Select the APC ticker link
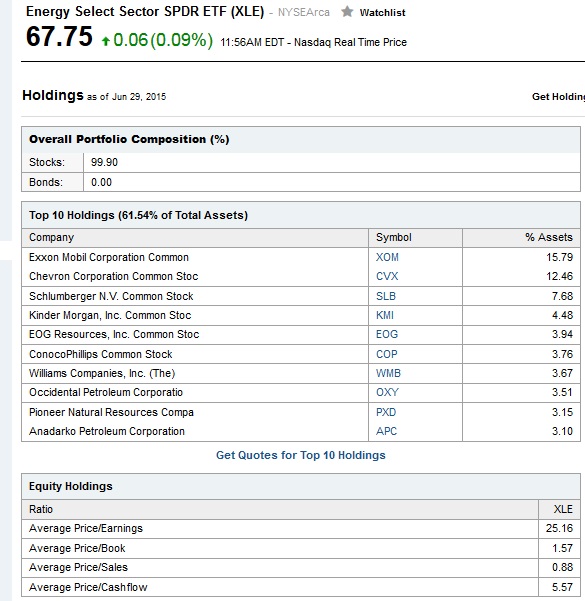 (386, 432)
